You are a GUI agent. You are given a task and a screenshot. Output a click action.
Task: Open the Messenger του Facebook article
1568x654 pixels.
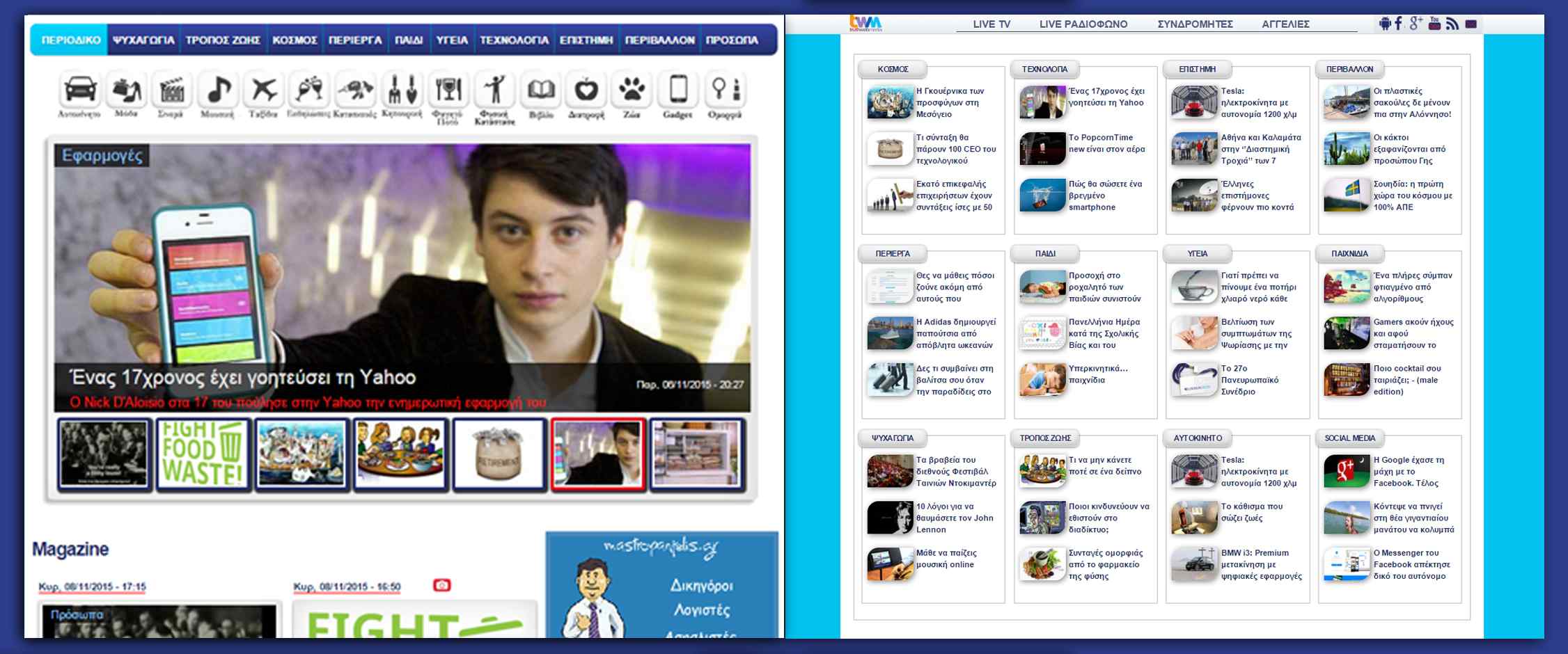1412,564
